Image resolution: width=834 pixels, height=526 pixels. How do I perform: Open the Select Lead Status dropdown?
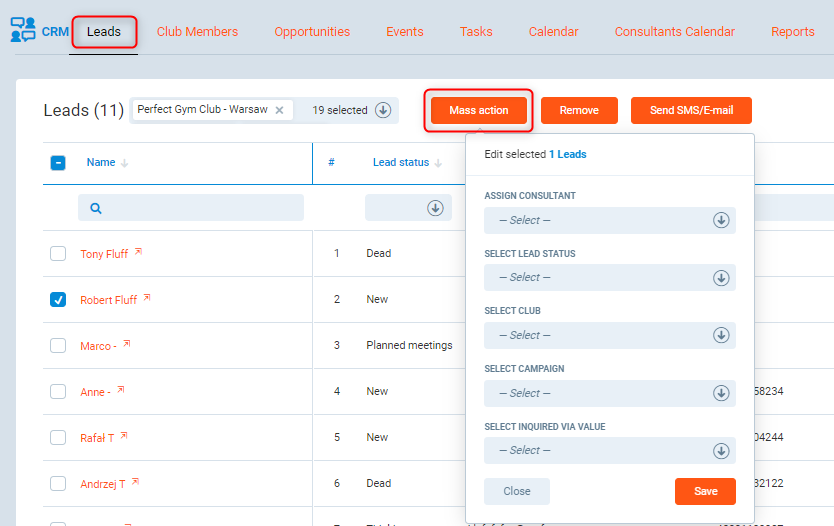pos(609,277)
